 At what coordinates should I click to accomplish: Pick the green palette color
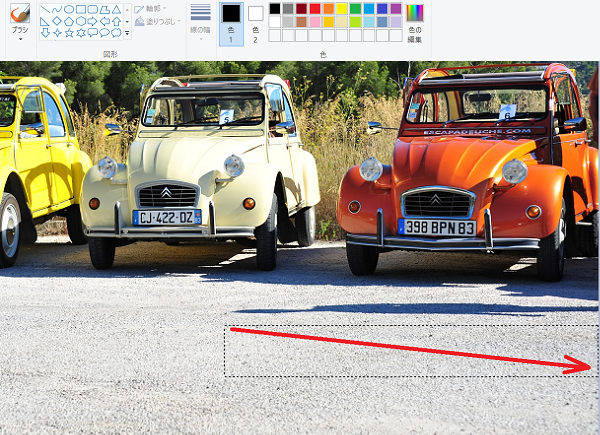tap(355, 8)
